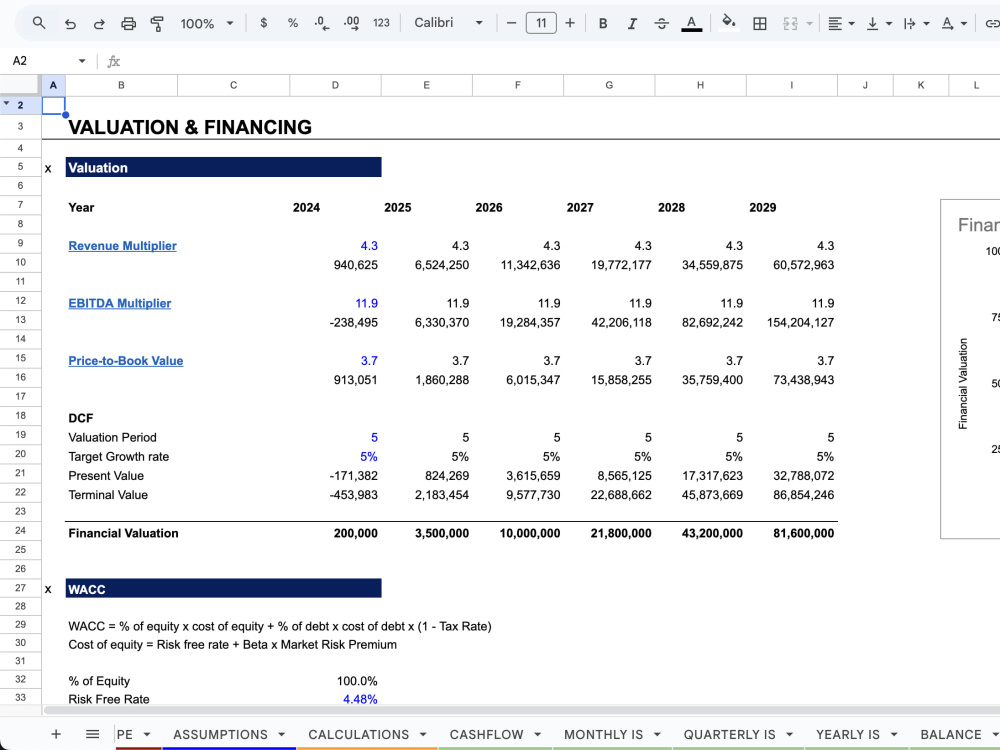The height and width of the screenshot is (750, 1000).
Task: Click the font size field
Action: (541, 23)
